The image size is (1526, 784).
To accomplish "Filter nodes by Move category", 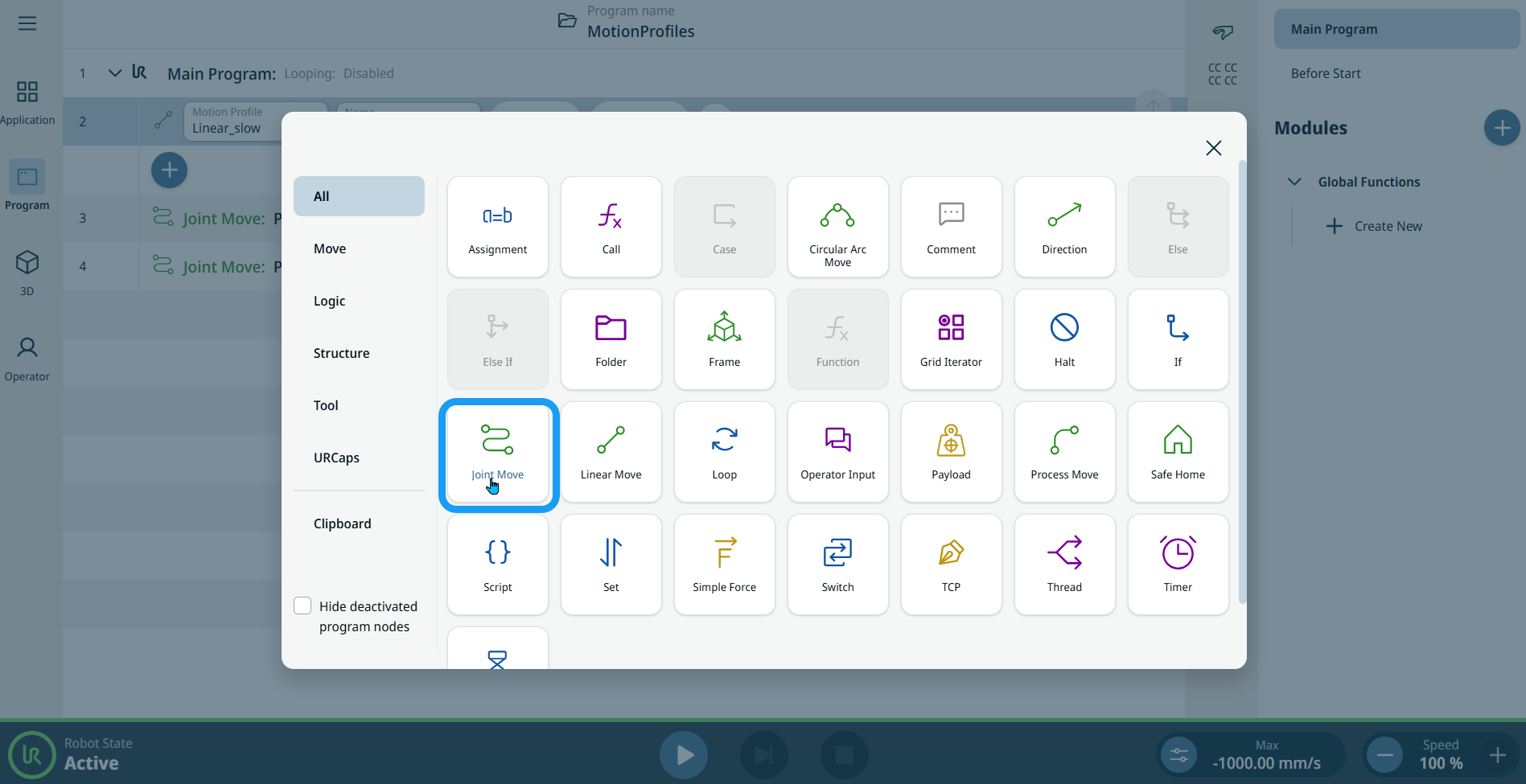I will (x=330, y=248).
